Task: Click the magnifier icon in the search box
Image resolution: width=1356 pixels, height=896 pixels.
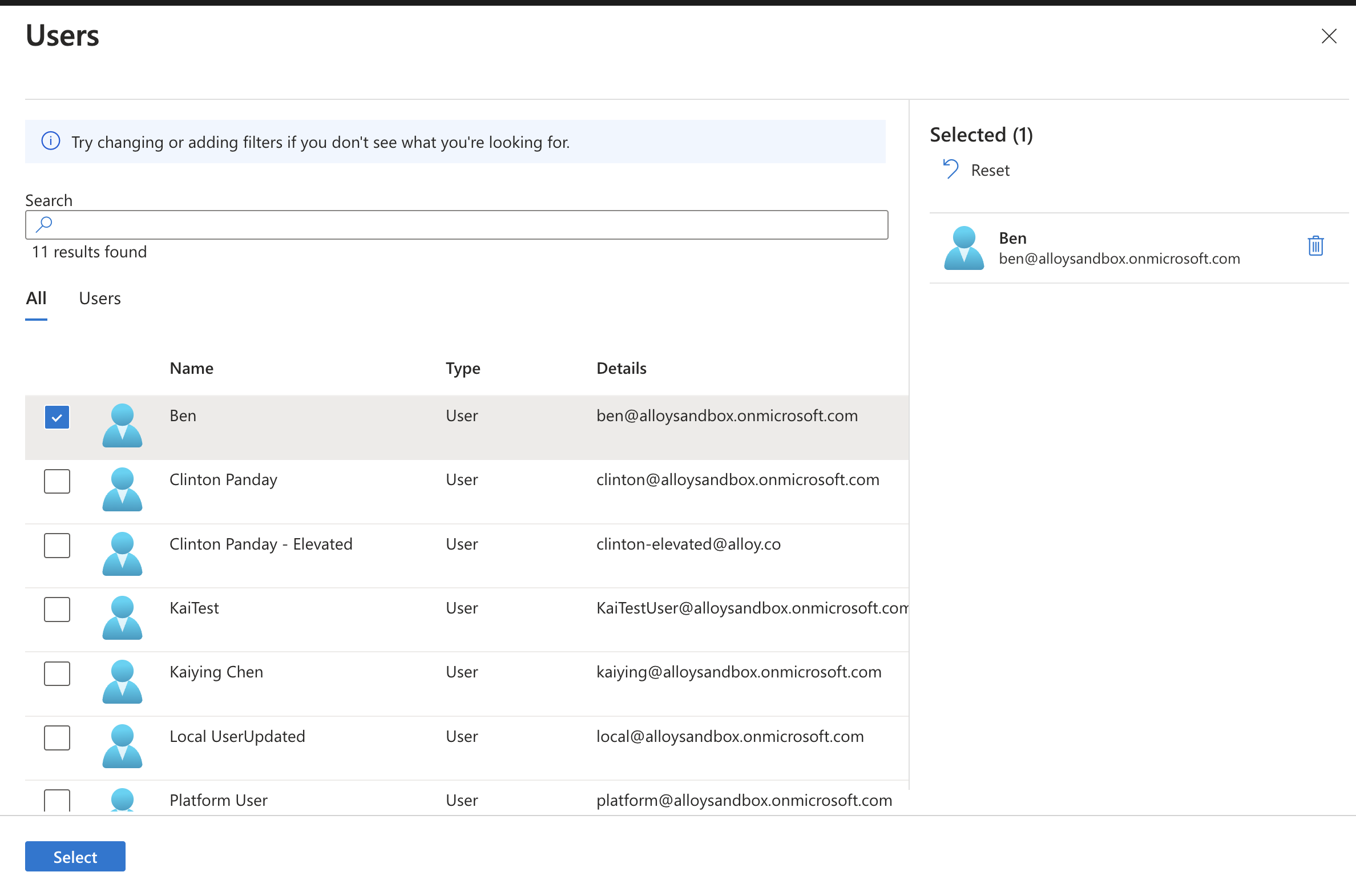Action: [x=45, y=225]
